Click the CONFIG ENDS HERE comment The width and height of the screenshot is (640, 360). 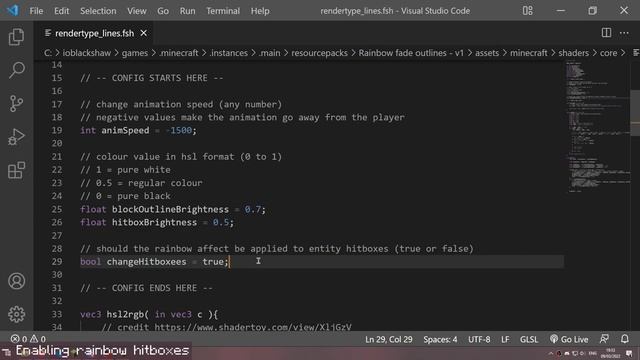[x=147, y=288]
